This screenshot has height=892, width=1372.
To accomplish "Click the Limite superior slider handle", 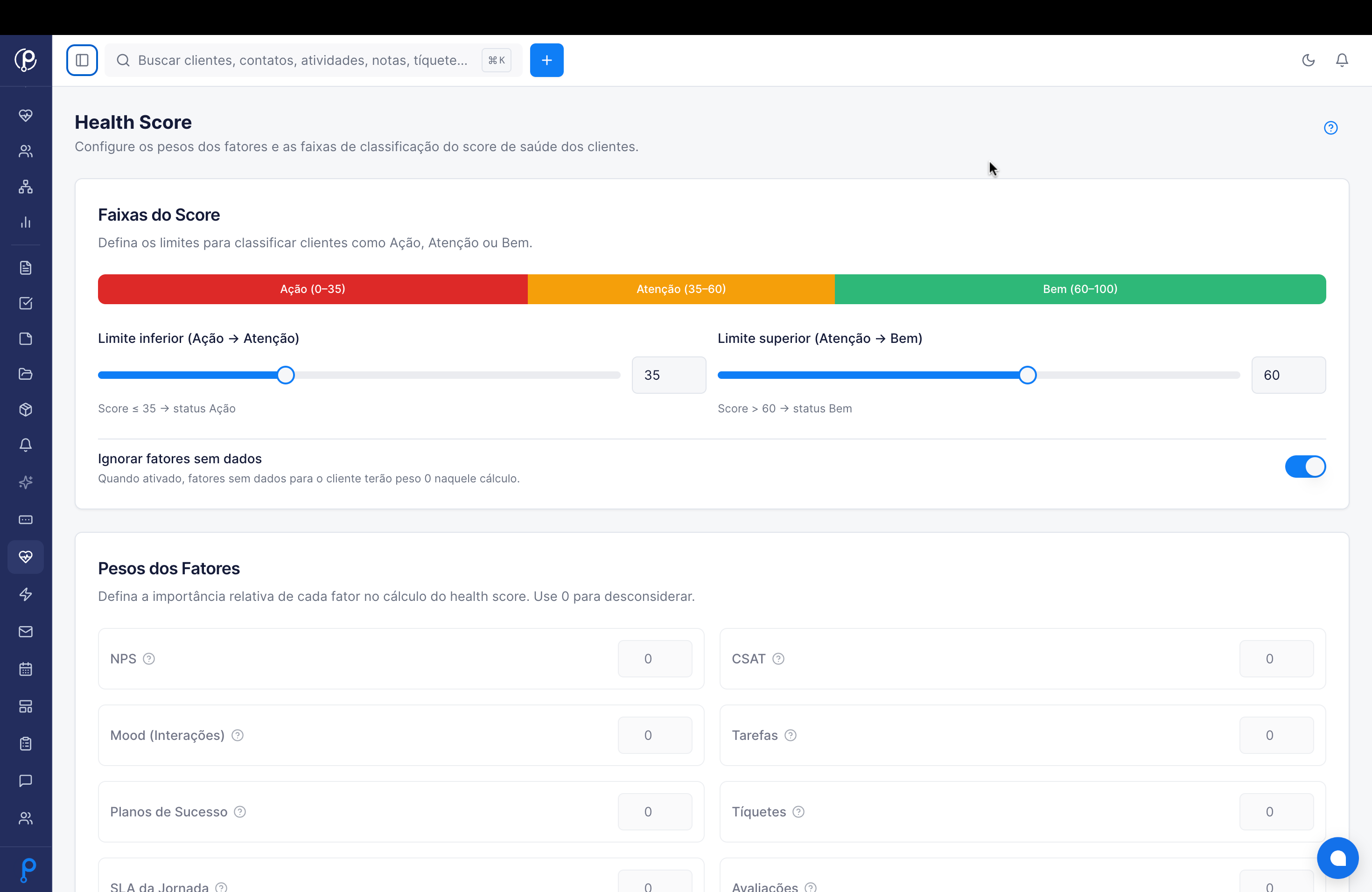I will pyautogui.click(x=1027, y=375).
